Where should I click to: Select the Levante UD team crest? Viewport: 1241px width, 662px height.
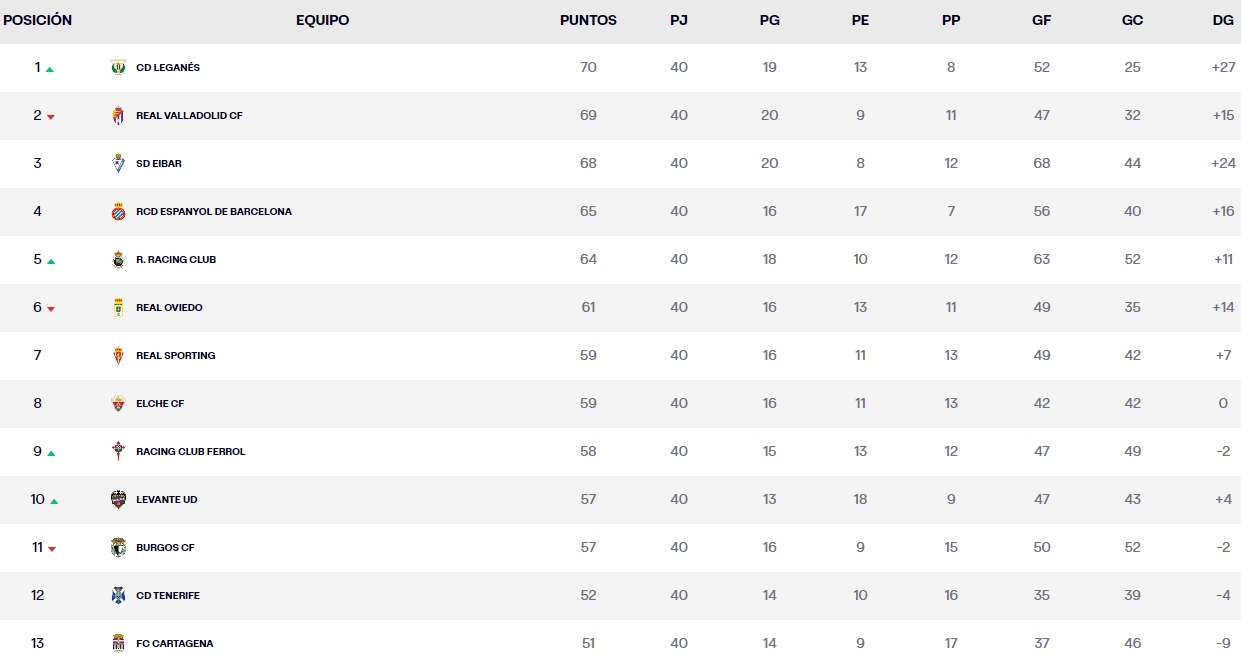pos(118,500)
